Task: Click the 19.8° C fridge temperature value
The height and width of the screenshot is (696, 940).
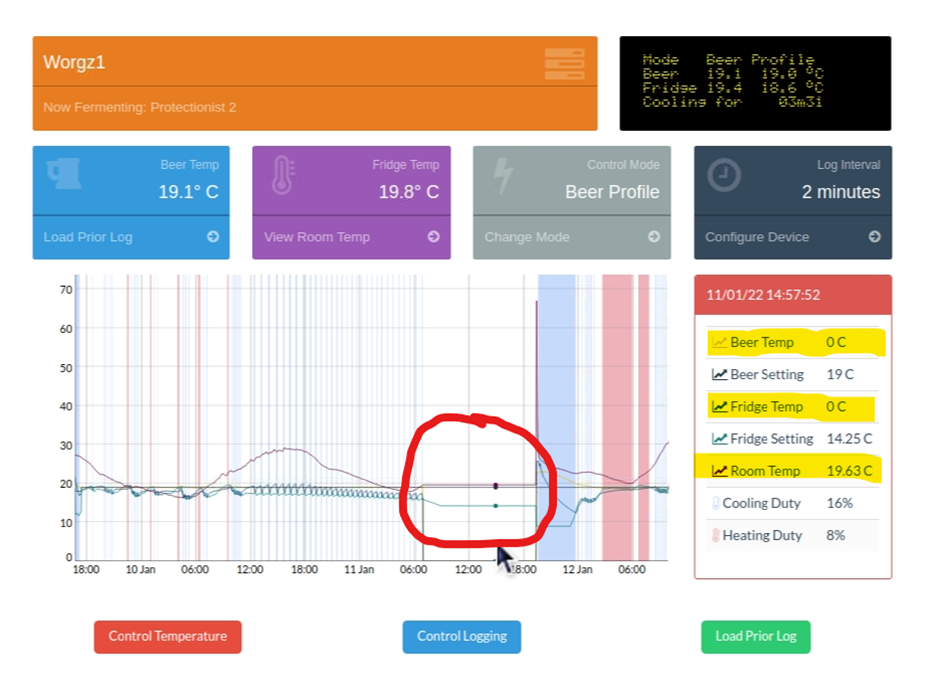Action: click(409, 192)
